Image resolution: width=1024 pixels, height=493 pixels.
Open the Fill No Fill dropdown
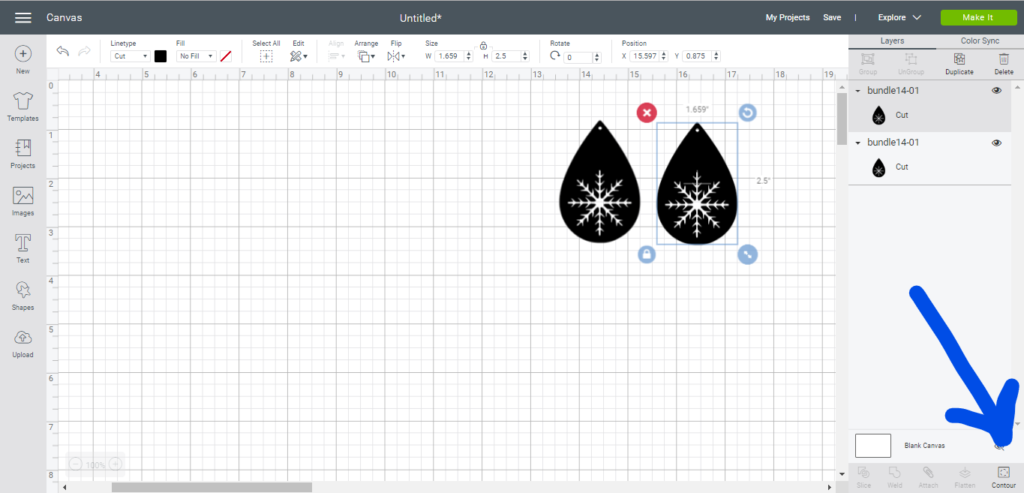click(x=196, y=56)
